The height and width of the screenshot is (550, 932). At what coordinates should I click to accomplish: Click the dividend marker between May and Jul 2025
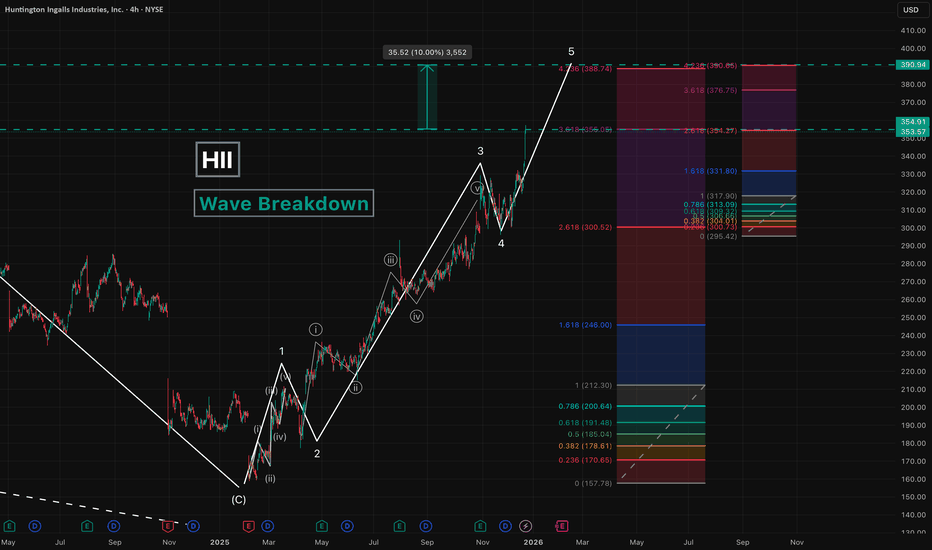347,526
